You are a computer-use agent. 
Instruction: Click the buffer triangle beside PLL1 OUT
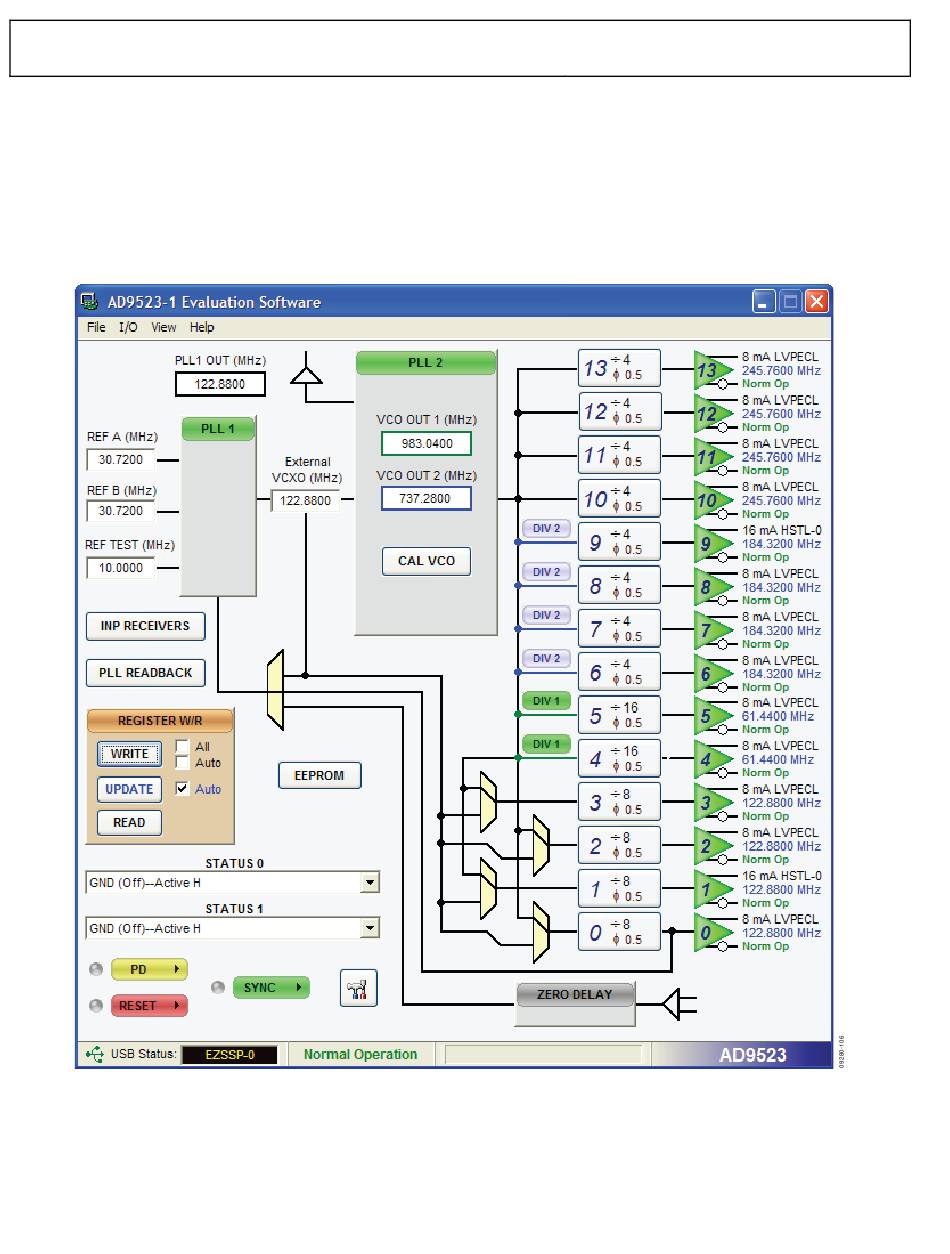pyautogui.click(x=306, y=374)
